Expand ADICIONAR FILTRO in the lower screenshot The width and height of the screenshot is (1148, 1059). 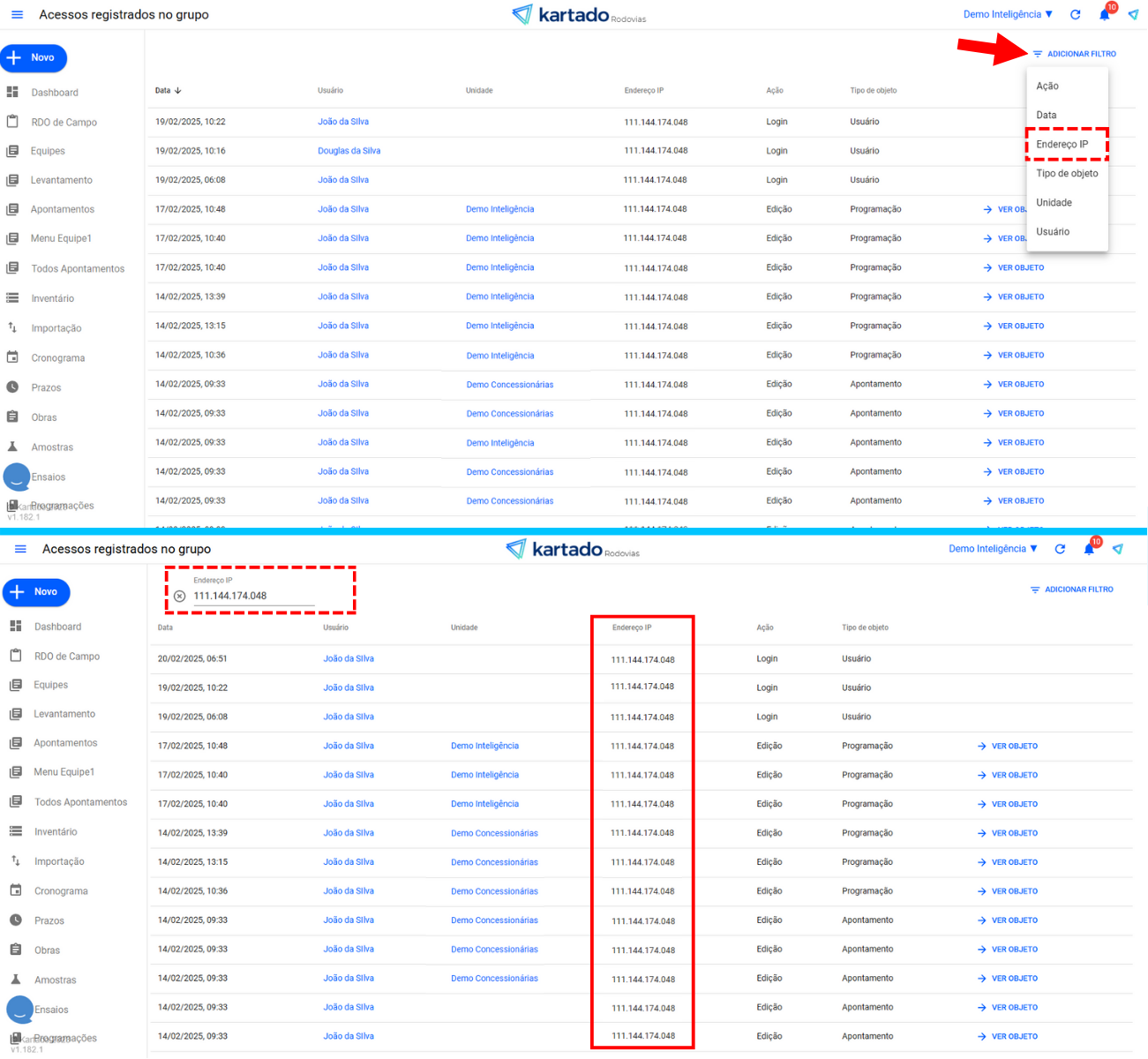[x=1072, y=590]
